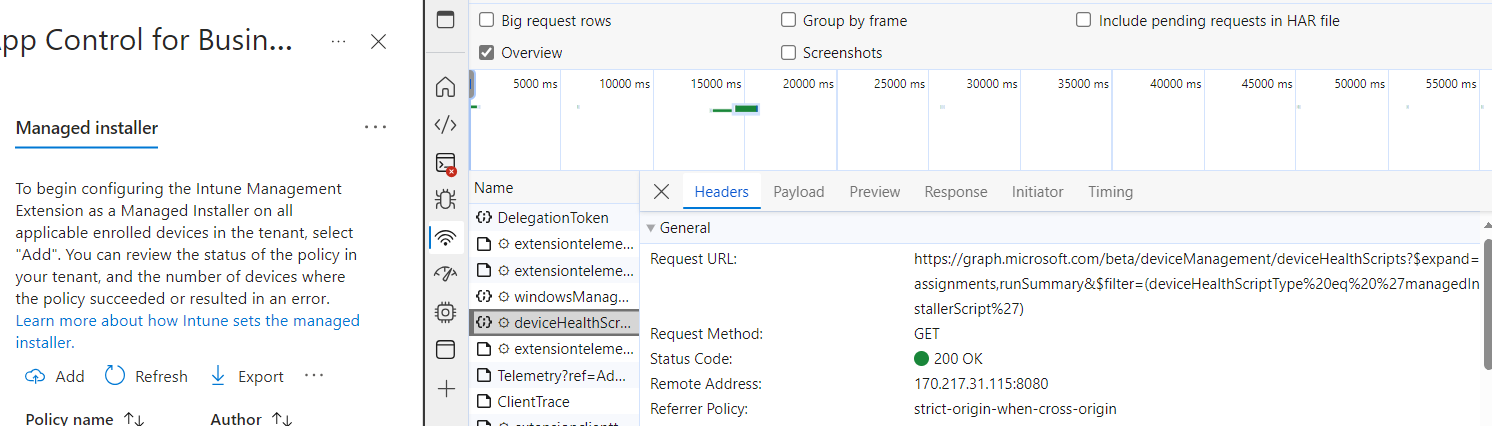Click the plus icon for more tools
This screenshot has height=426, width=1492.
pyautogui.click(x=446, y=389)
